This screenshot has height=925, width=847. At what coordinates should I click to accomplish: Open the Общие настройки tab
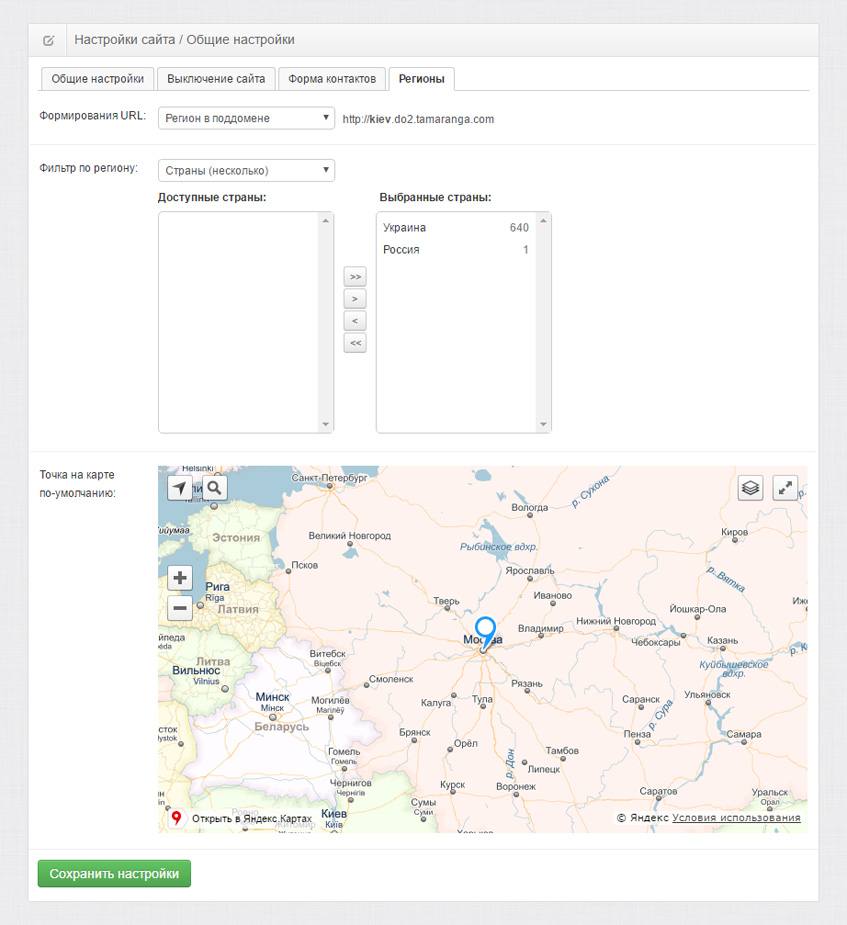tap(97, 79)
